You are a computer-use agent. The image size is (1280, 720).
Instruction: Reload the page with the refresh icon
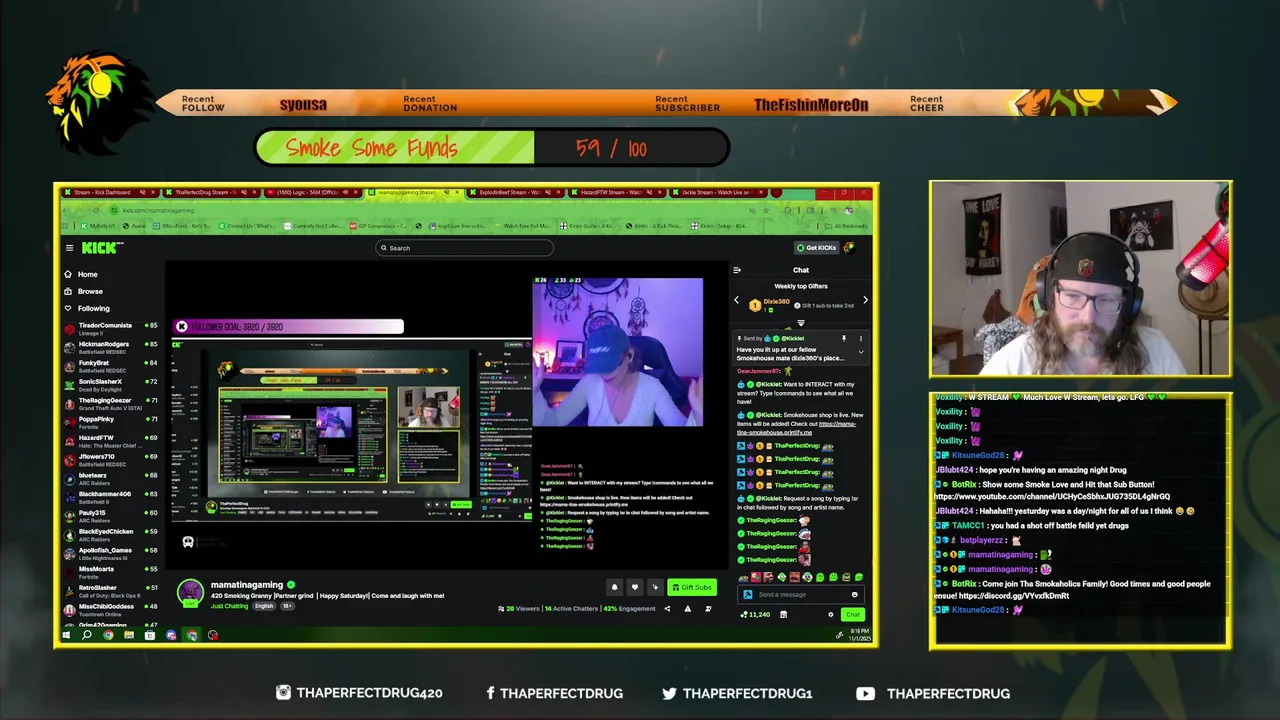click(x=96, y=210)
